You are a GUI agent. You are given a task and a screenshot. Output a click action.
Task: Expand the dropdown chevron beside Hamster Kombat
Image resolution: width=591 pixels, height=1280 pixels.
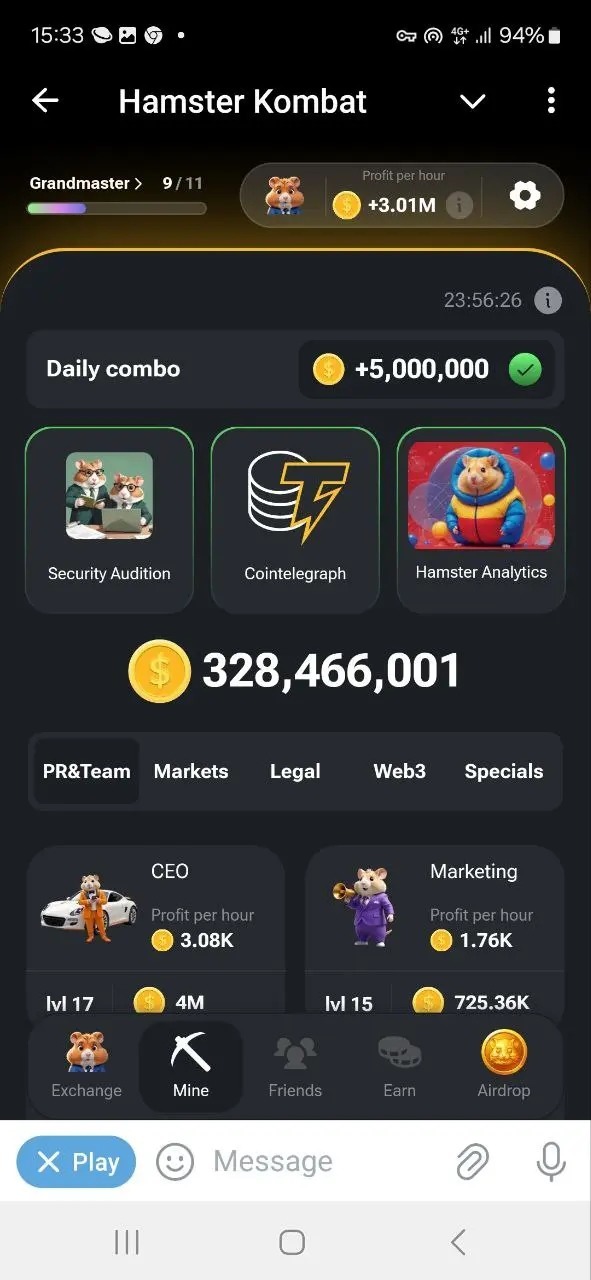[472, 101]
